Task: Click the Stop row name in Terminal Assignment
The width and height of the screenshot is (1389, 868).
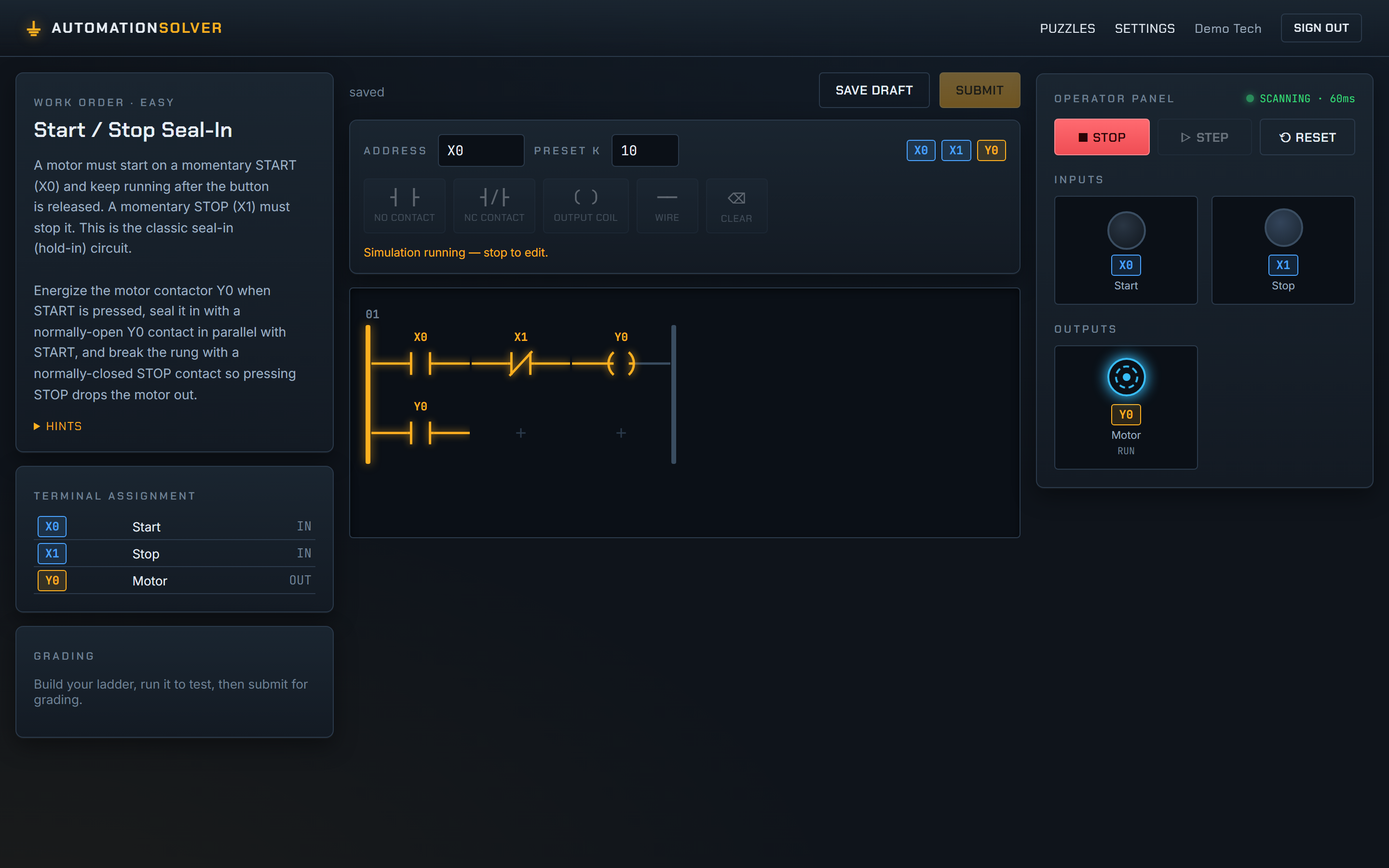Action: point(146,554)
